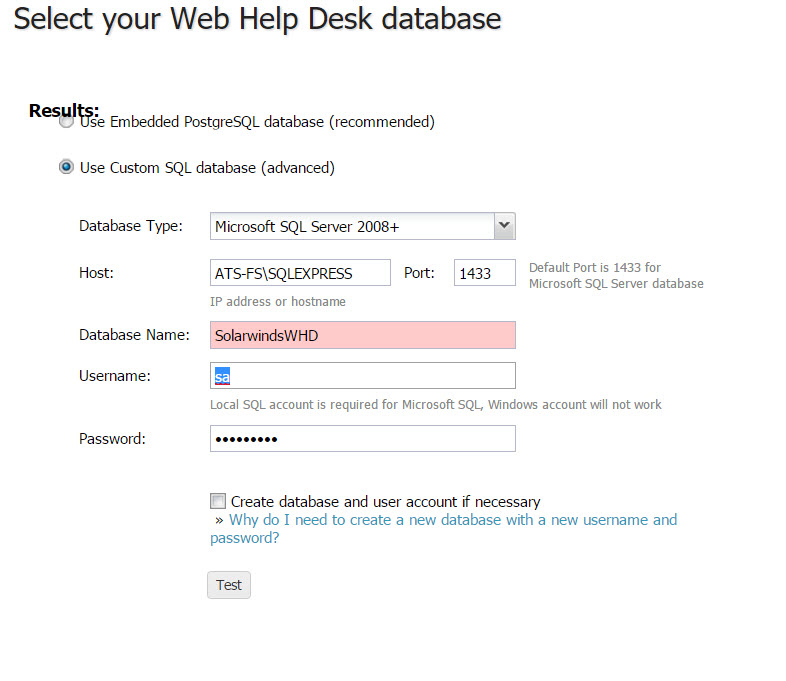Tick Create database and user account checkbox
Screen dimensions: 786x681
tap(218, 501)
